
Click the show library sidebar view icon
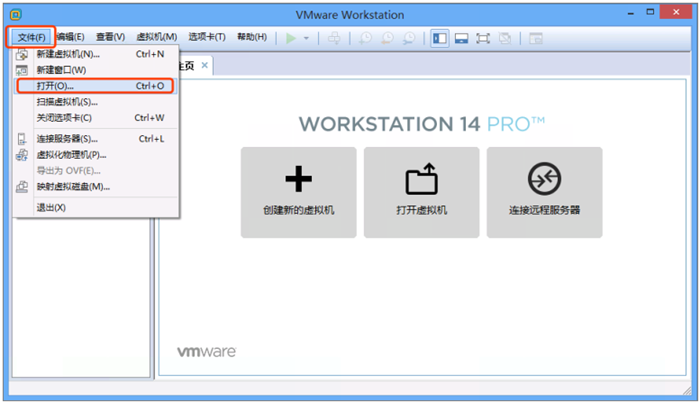click(x=439, y=38)
